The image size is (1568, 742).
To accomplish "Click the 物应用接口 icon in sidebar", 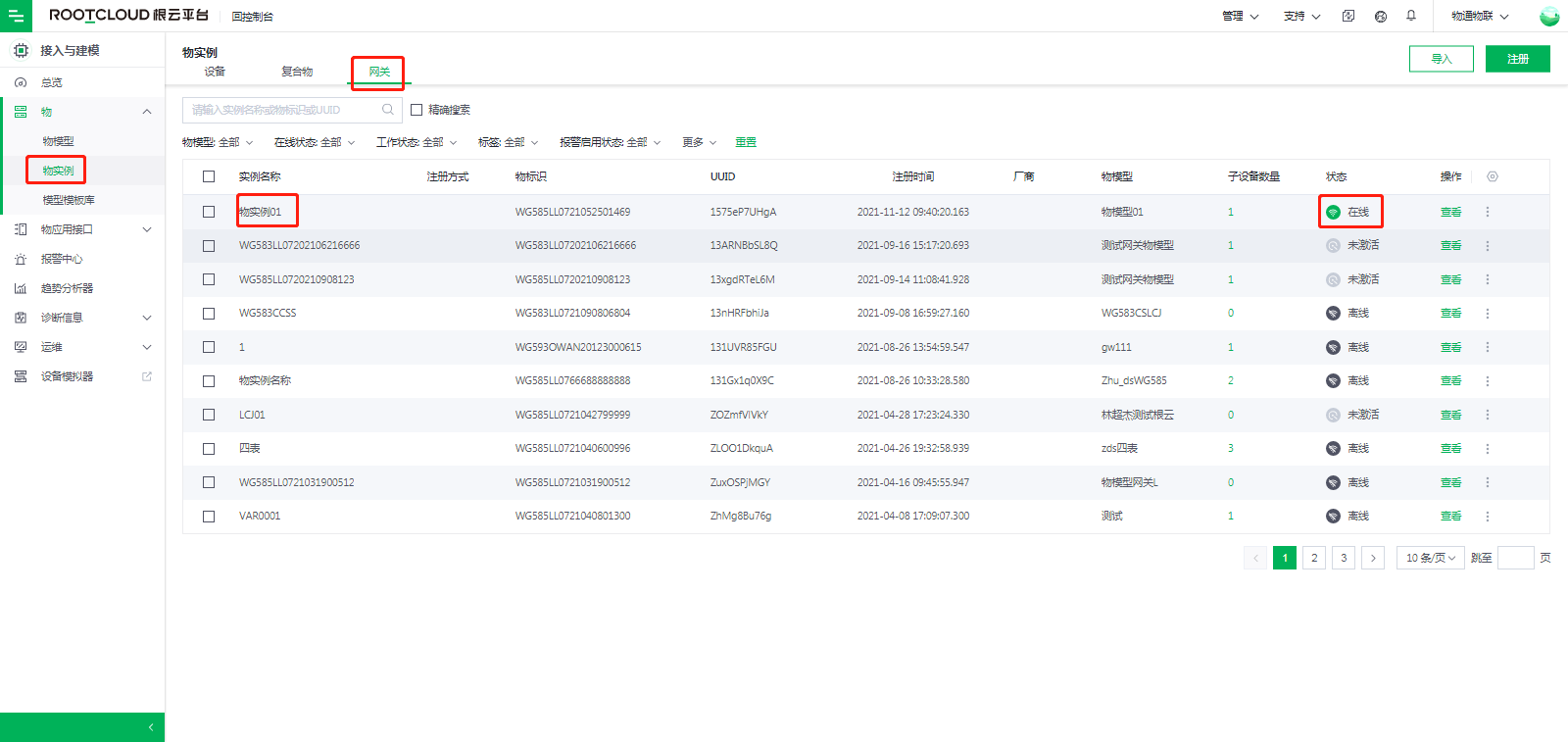I will 21,229.
